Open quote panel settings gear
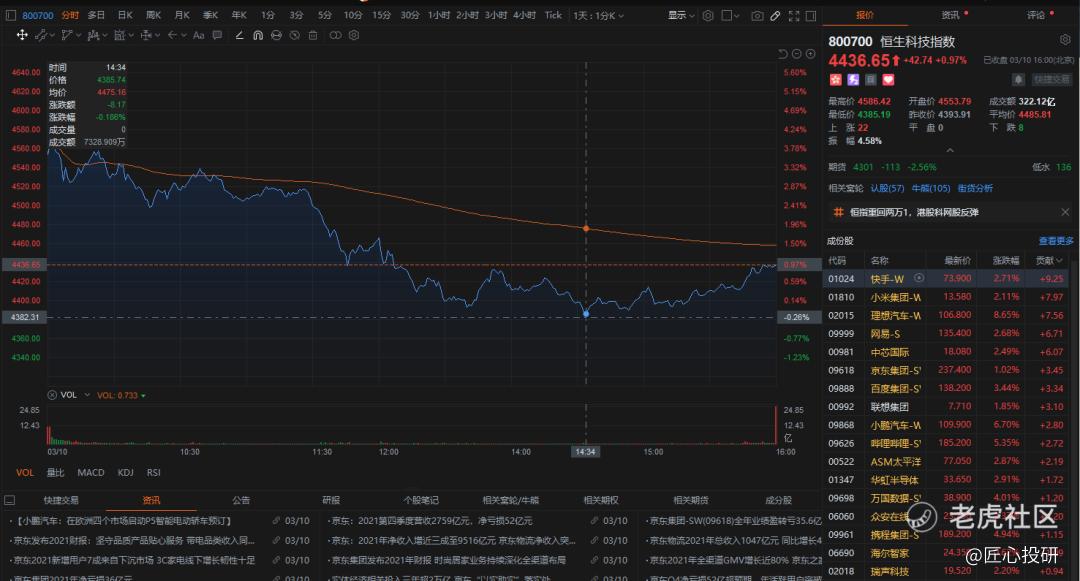Viewport: 1080px width, 581px height. 1065,40
